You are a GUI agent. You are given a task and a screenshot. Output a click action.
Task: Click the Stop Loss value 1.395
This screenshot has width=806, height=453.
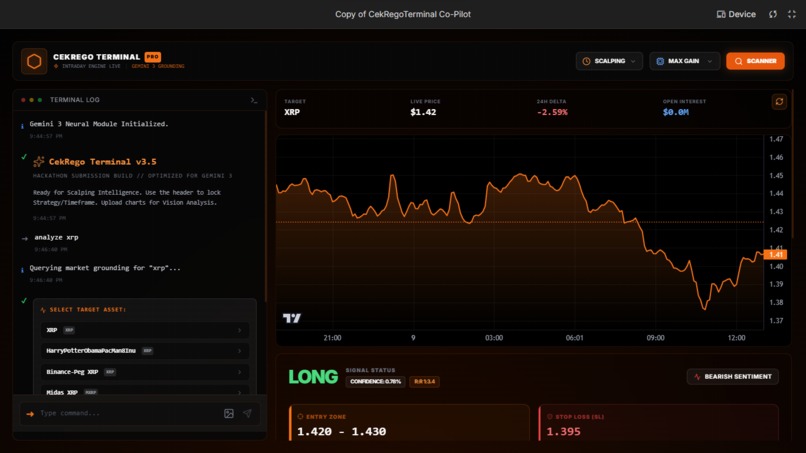click(563, 431)
